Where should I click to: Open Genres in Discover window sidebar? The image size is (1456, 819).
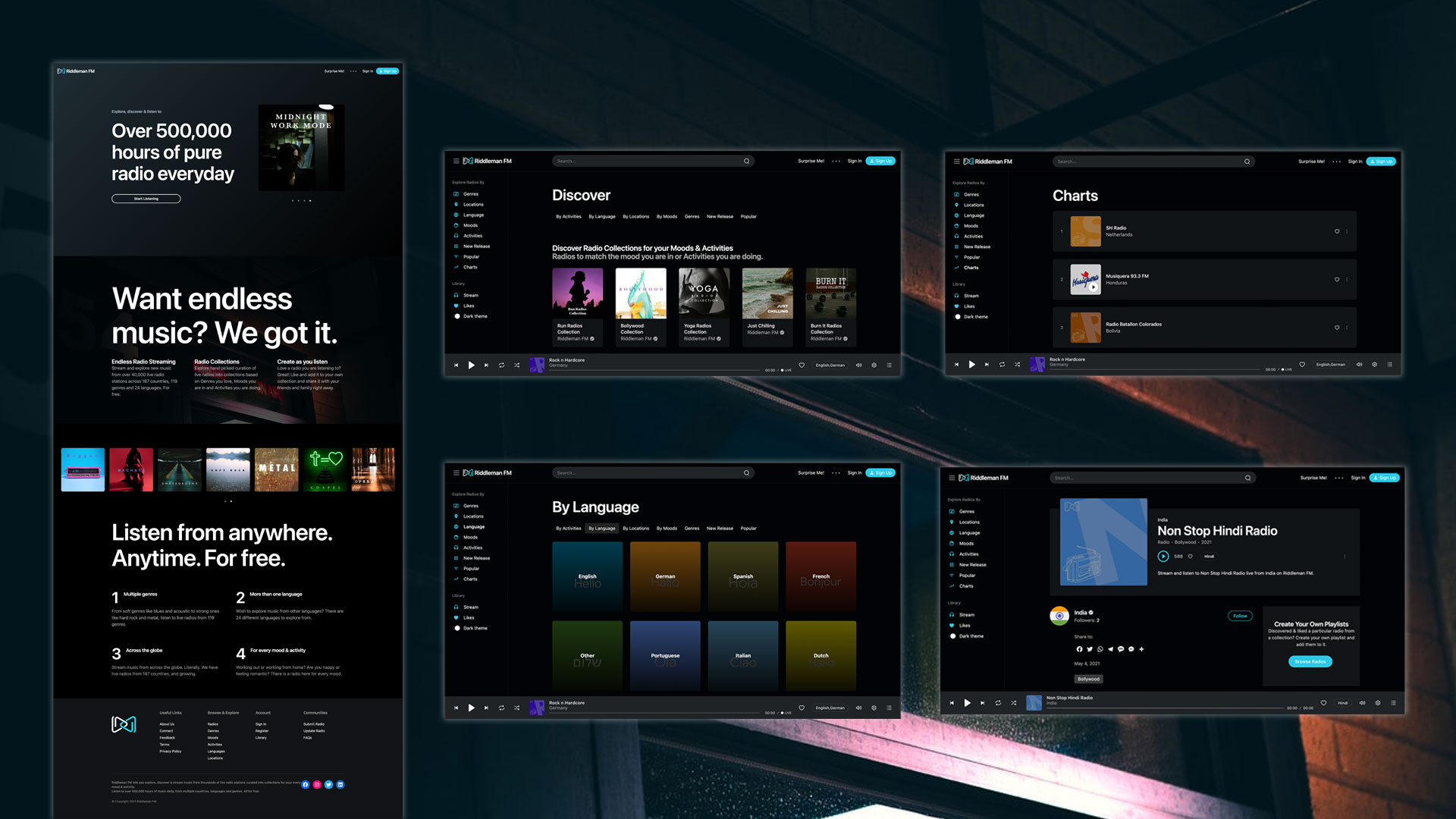(x=466, y=194)
